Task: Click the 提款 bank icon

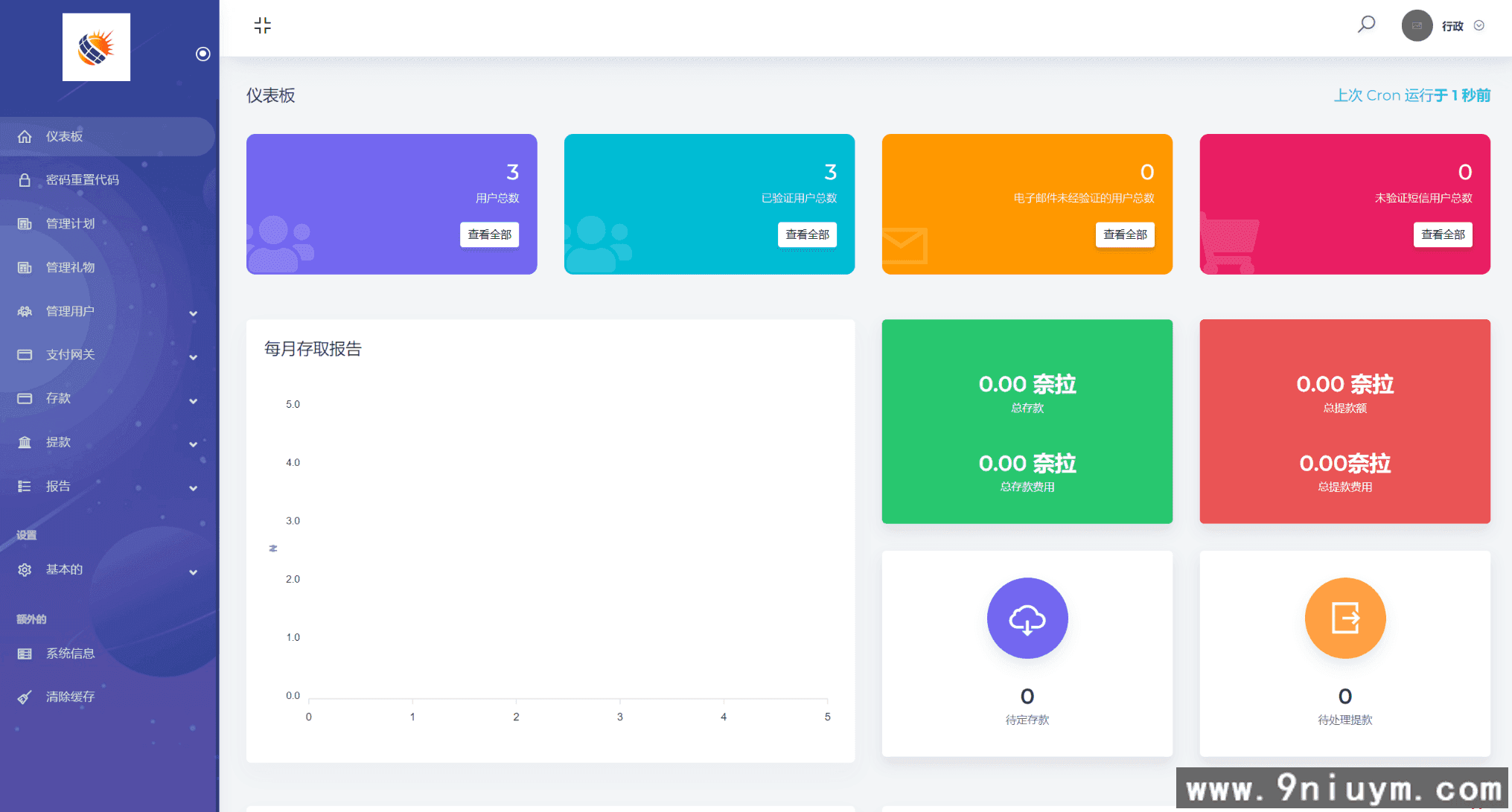Action: pyautogui.click(x=25, y=442)
